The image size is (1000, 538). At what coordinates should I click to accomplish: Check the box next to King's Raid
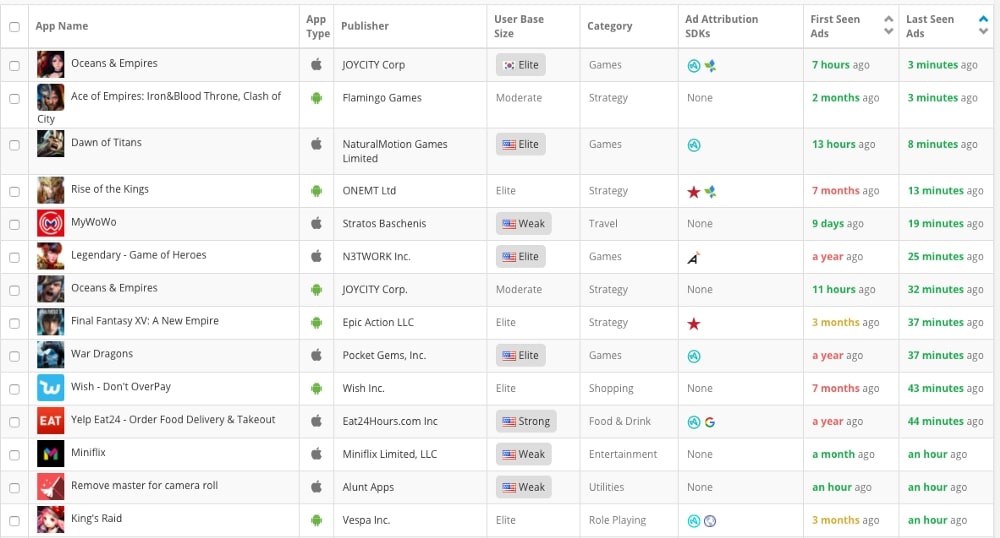click(x=14, y=520)
